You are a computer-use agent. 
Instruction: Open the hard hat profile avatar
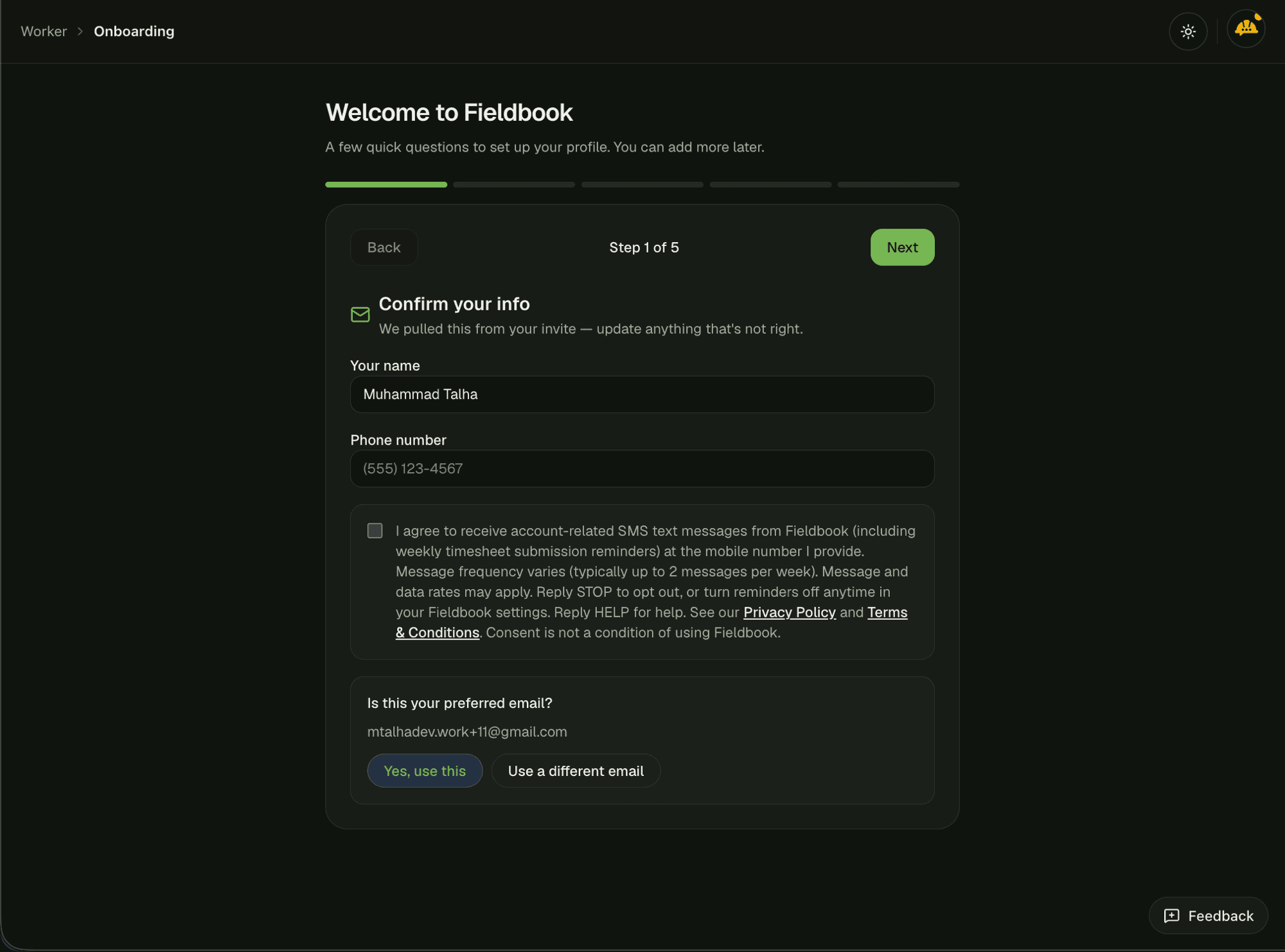point(1246,29)
